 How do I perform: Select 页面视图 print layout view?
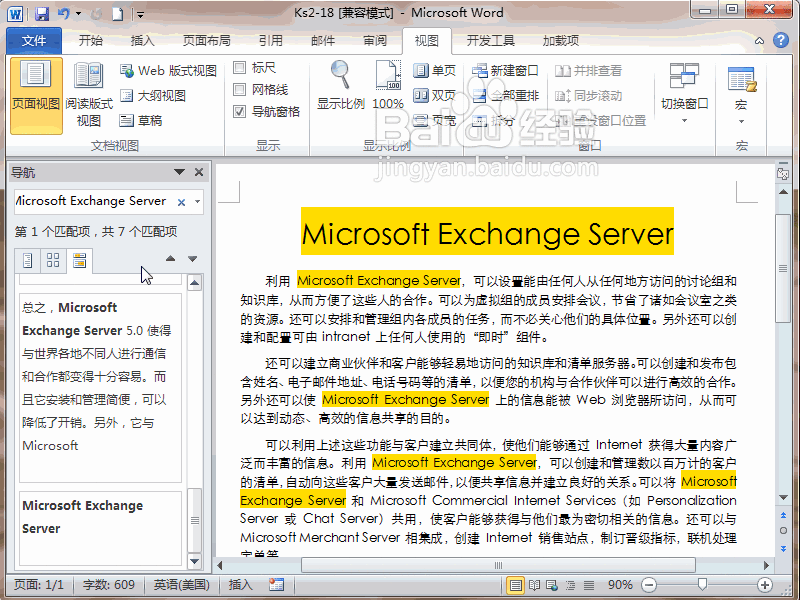click(x=36, y=95)
